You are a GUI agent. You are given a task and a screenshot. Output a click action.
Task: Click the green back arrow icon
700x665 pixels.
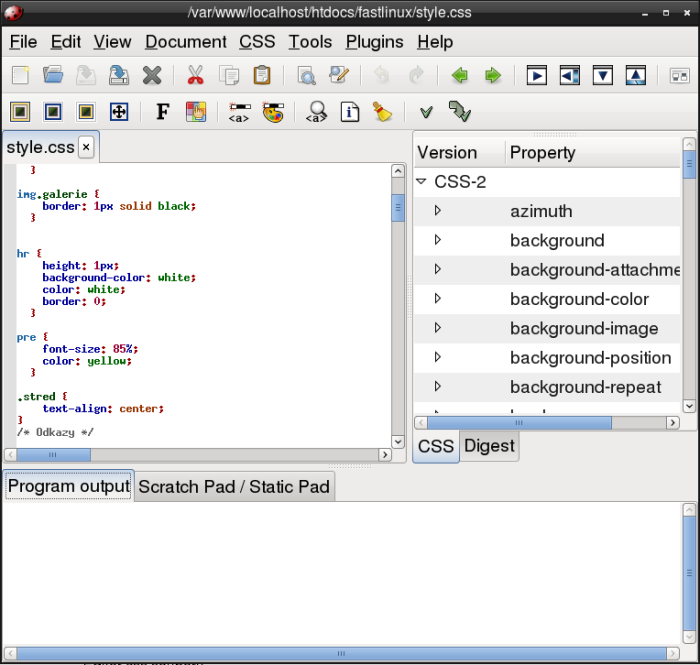pyautogui.click(x=460, y=75)
